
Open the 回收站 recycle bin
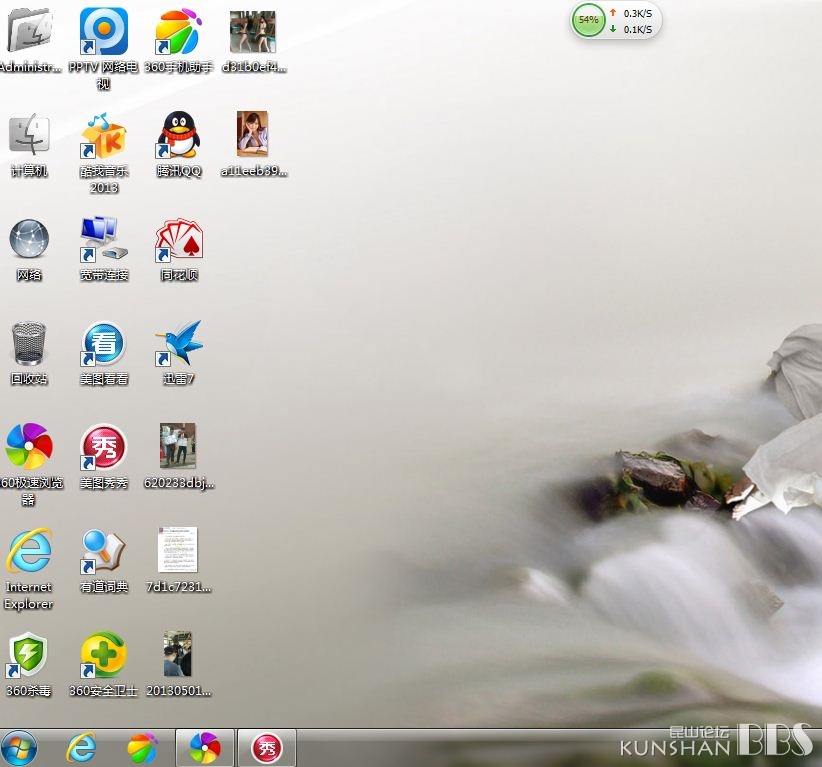[29, 344]
